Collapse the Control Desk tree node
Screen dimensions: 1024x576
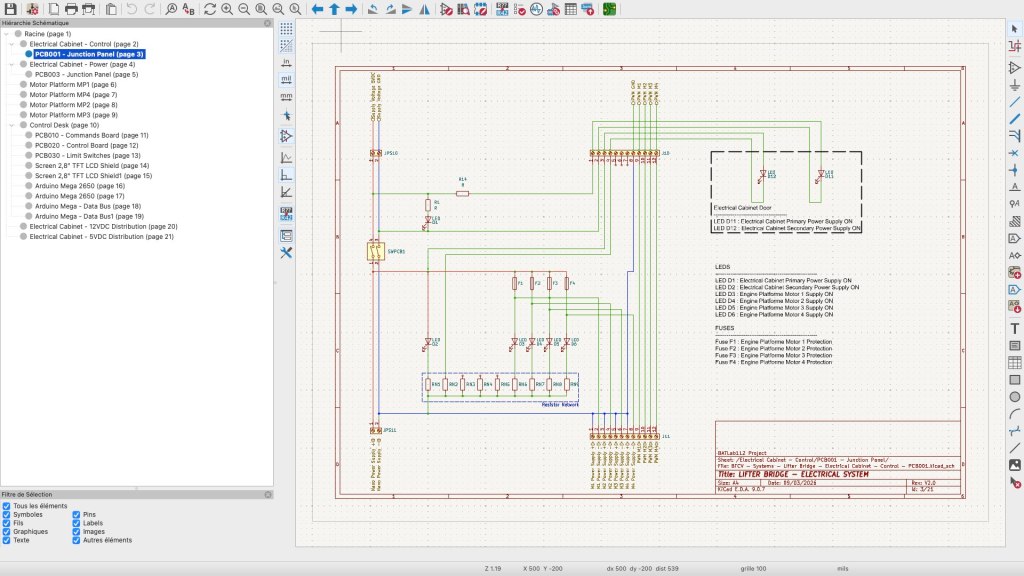(11, 125)
